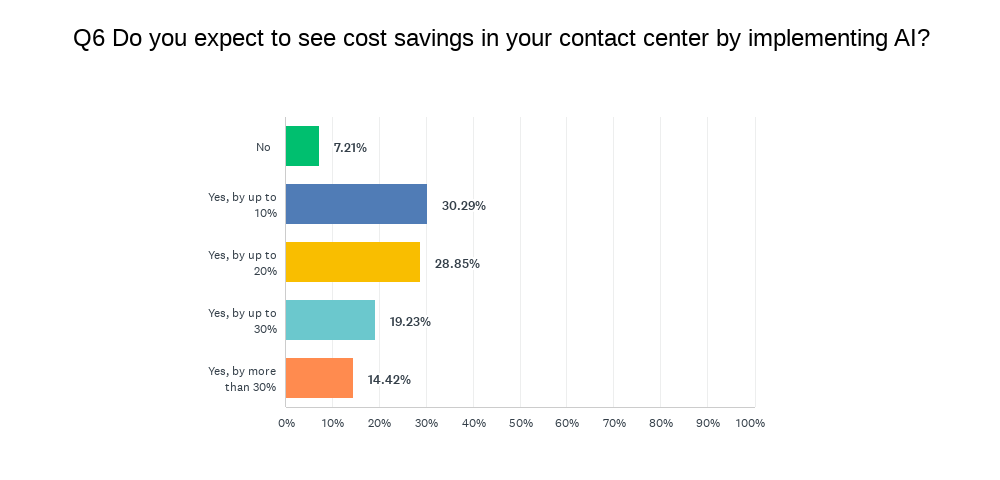The image size is (1000, 480).
Task: Select the 30.29% value label
Action: (x=464, y=206)
